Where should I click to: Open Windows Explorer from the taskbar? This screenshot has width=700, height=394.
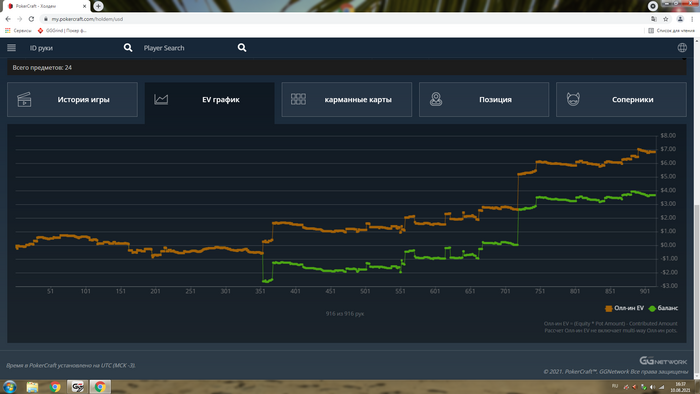pyautogui.click(x=32, y=386)
